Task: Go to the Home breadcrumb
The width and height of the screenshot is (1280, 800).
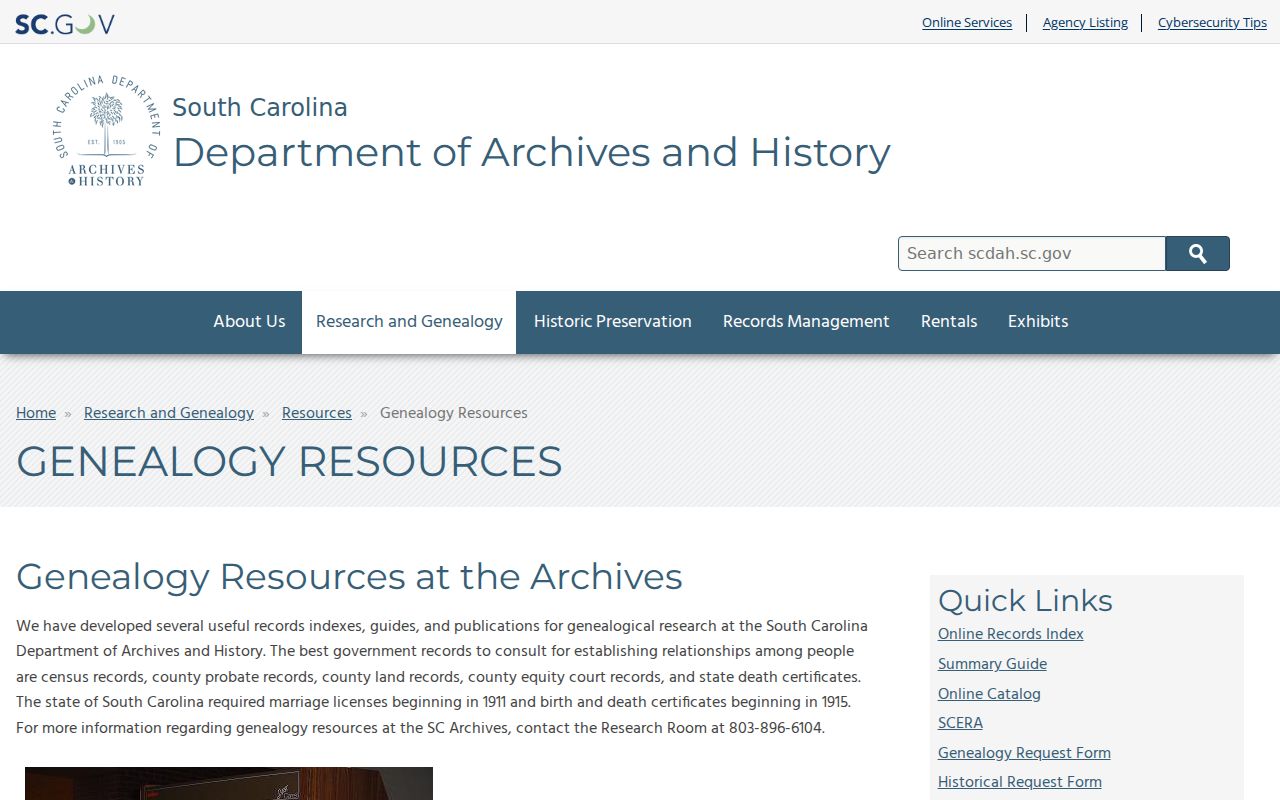Action: (x=36, y=413)
